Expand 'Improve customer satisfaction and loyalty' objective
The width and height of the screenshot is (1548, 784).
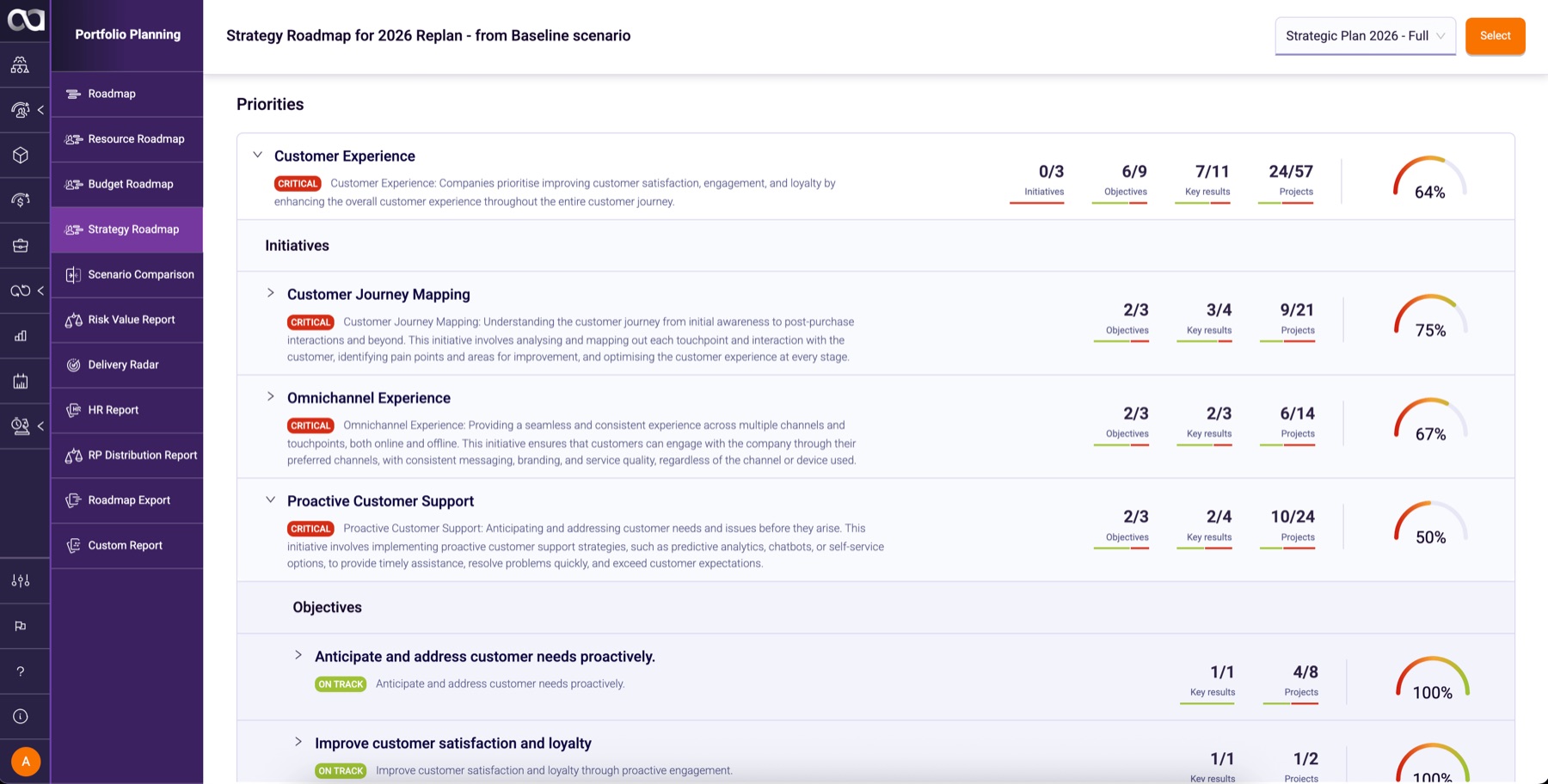(x=298, y=742)
